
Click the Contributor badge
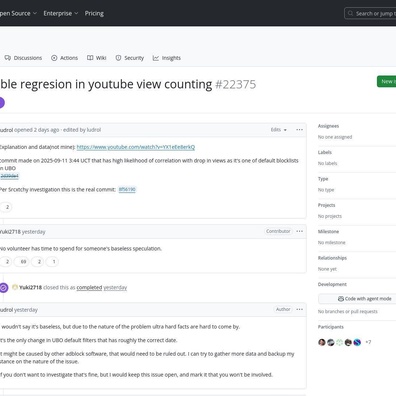(x=278, y=231)
